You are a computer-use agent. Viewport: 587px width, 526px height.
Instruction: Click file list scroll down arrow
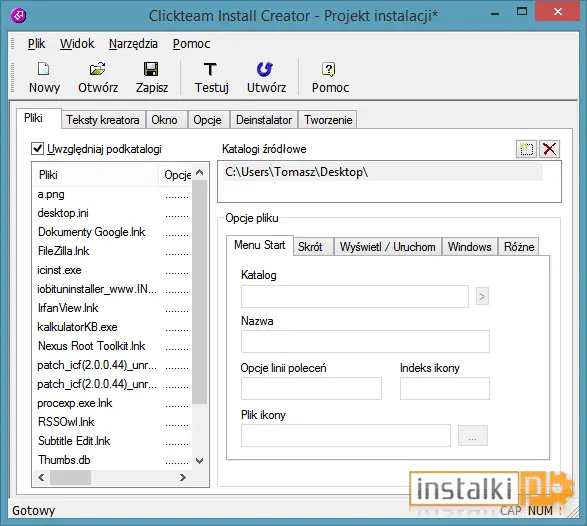[200, 460]
